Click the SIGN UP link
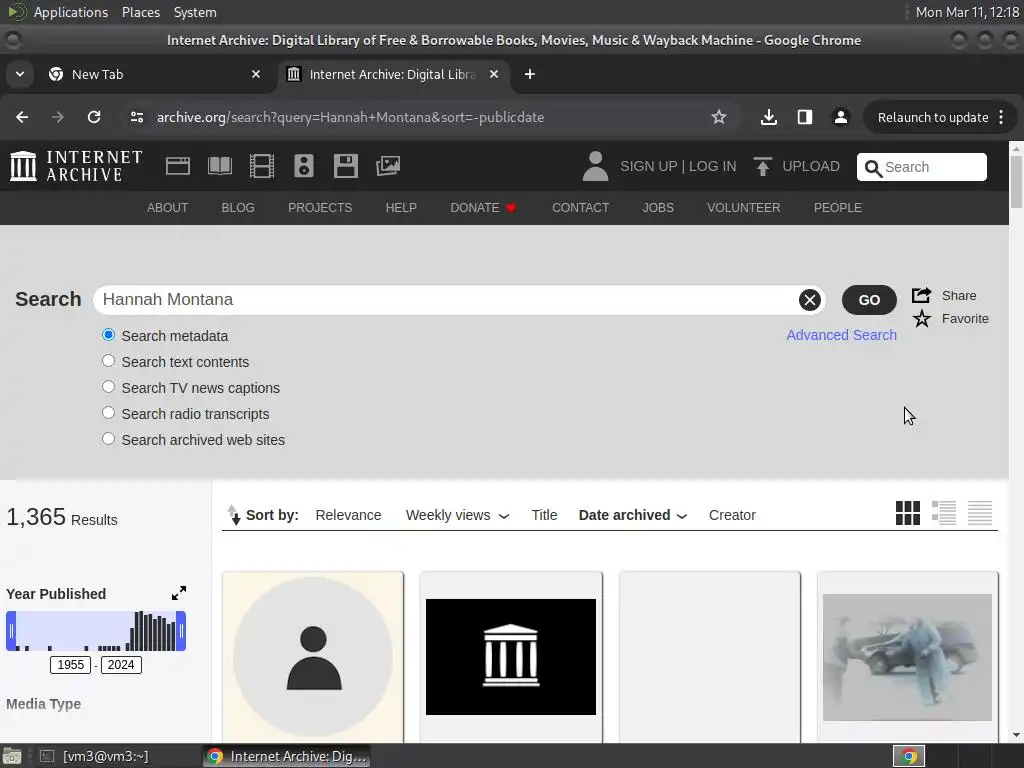 pos(648,167)
